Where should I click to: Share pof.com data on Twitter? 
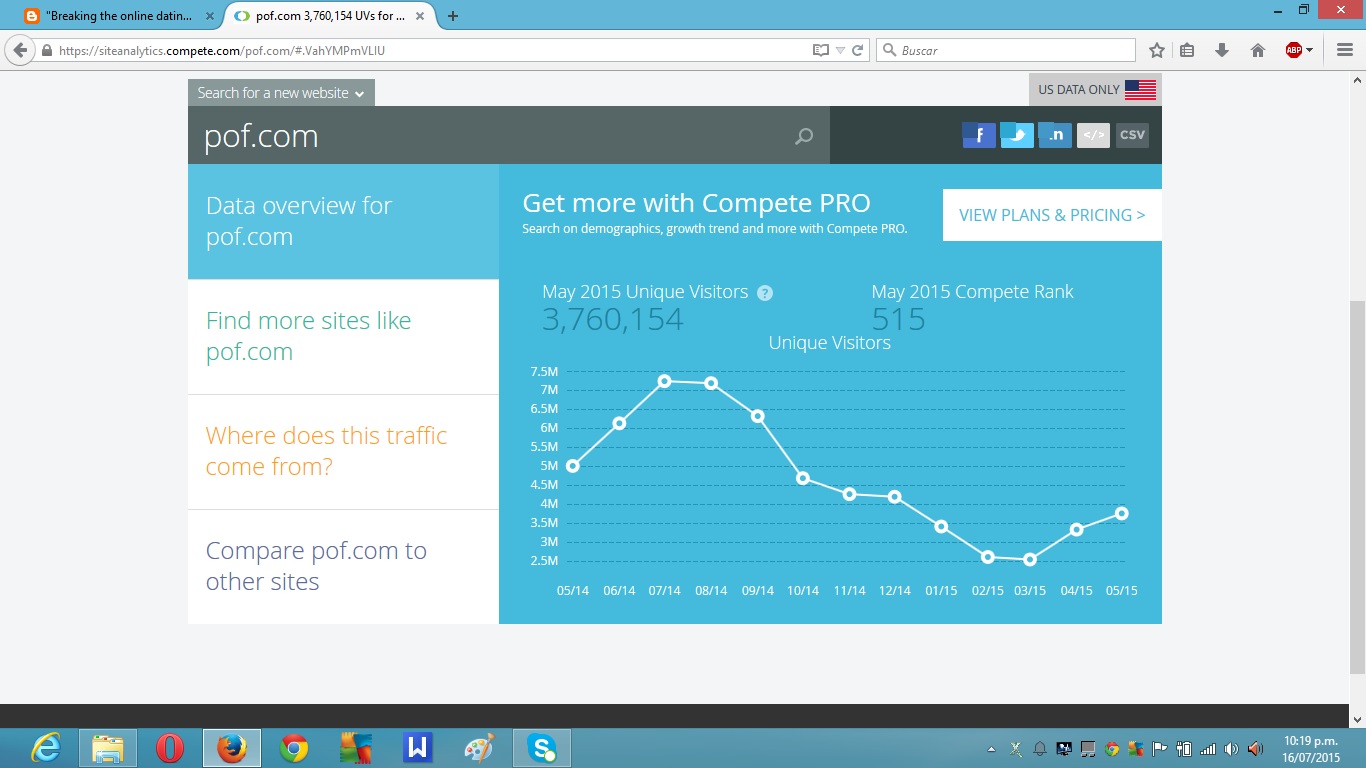(1017, 135)
